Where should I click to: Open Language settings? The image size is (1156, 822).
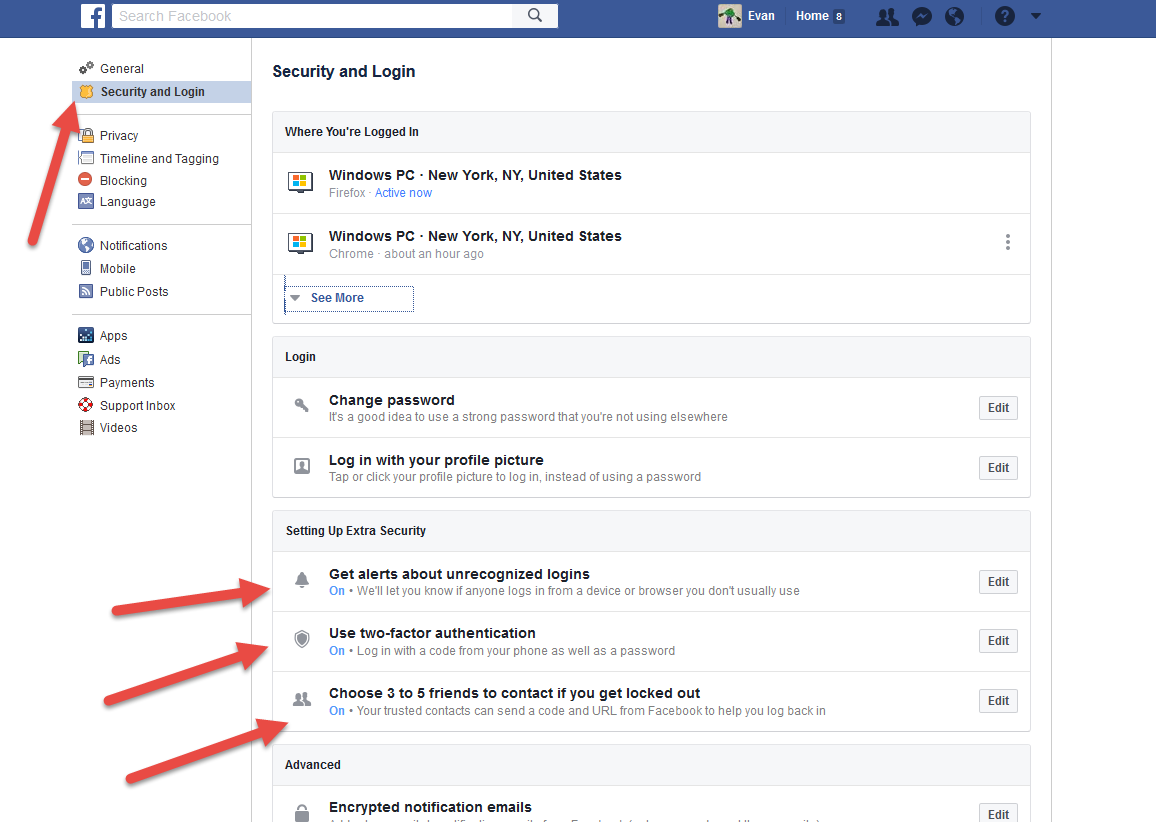click(x=128, y=202)
